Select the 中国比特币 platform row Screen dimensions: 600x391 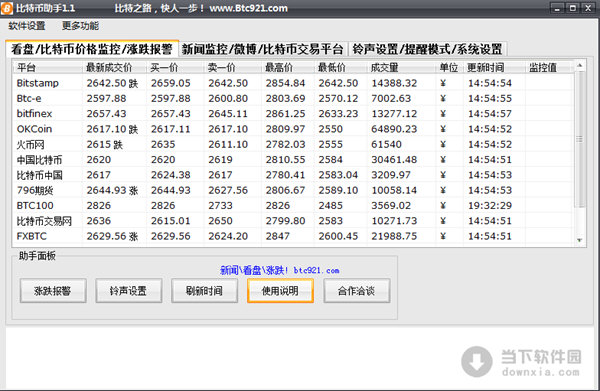click(x=293, y=160)
